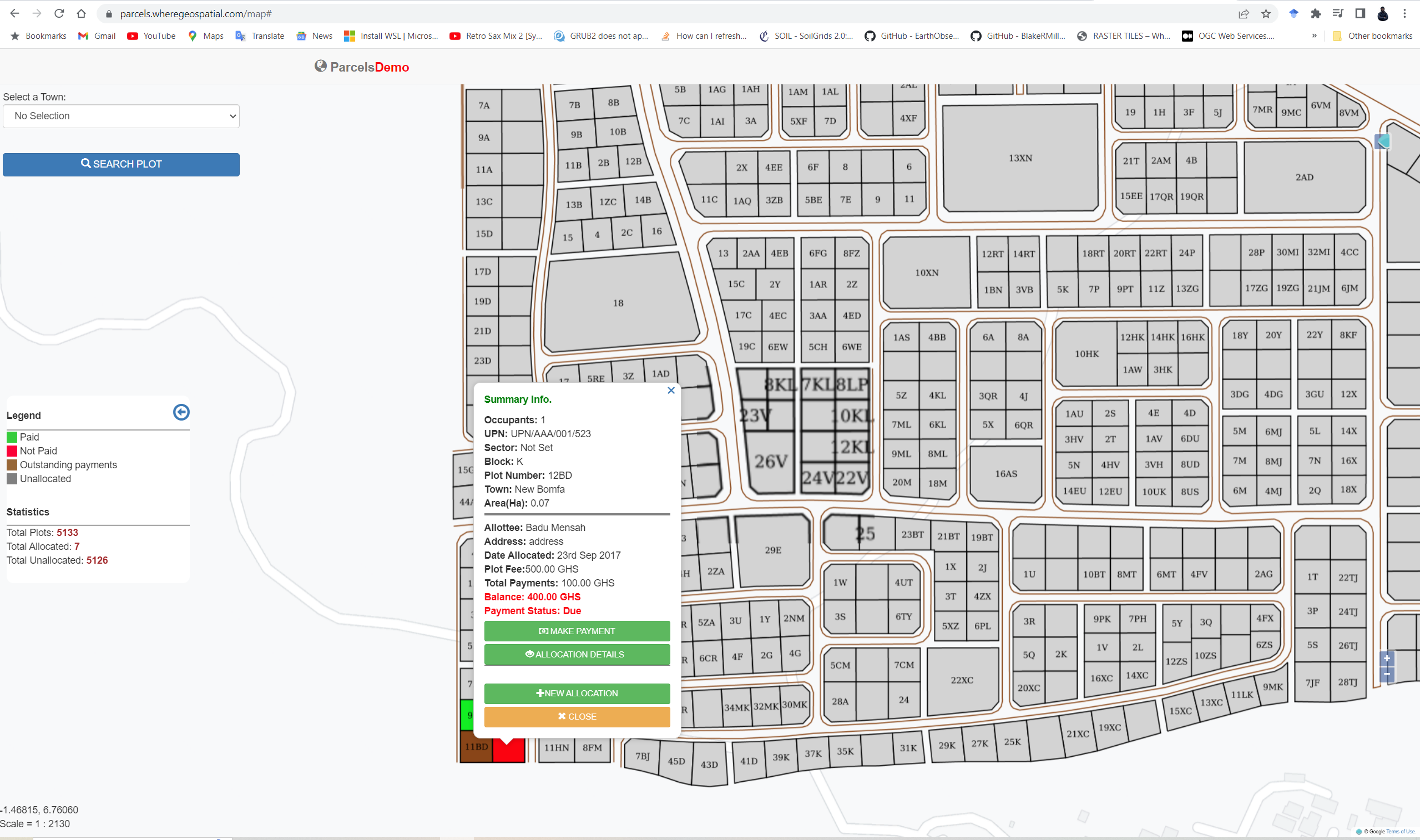Click the SEARCH PLOT button
Image resolution: width=1420 pixels, height=840 pixels.
tap(121, 164)
